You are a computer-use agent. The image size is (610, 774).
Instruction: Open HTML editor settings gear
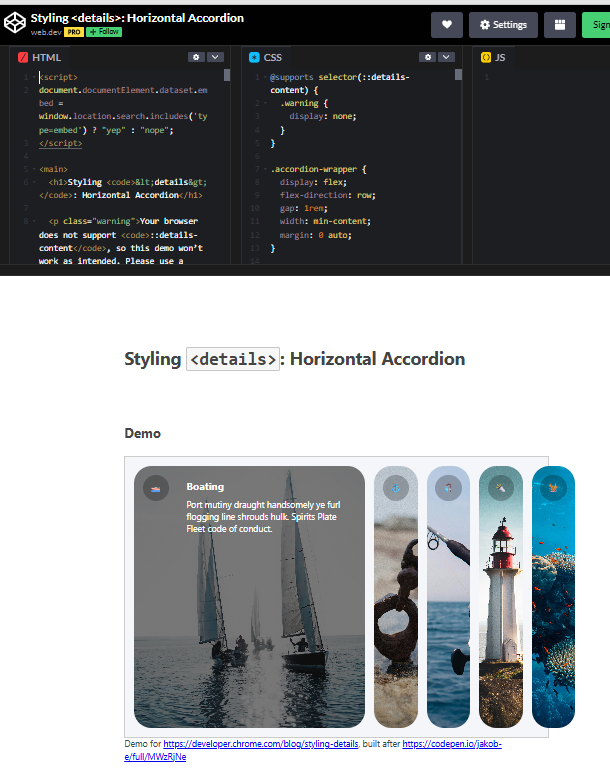pyautogui.click(x=196, y=58)
